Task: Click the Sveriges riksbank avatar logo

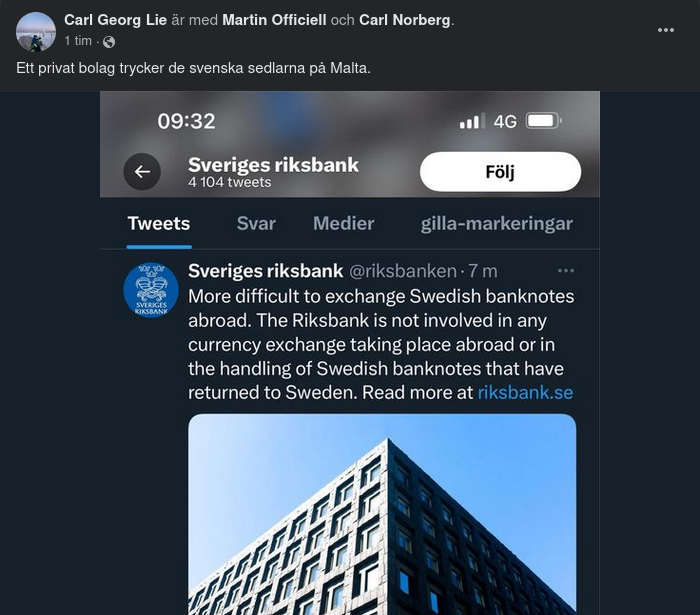Action: [x=151, y=290]
